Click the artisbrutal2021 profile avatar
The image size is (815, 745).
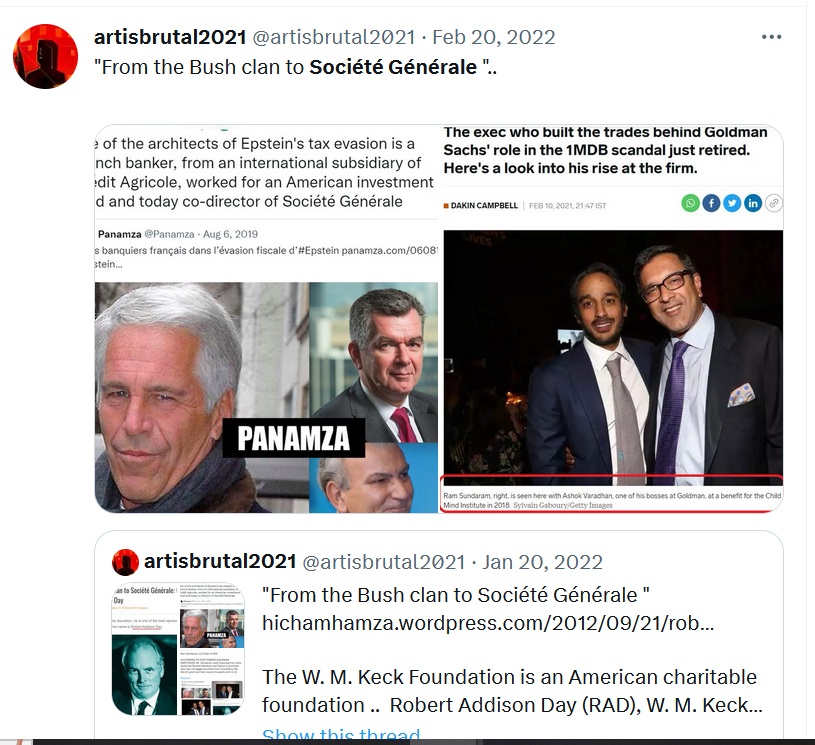(x=45, y=56)
